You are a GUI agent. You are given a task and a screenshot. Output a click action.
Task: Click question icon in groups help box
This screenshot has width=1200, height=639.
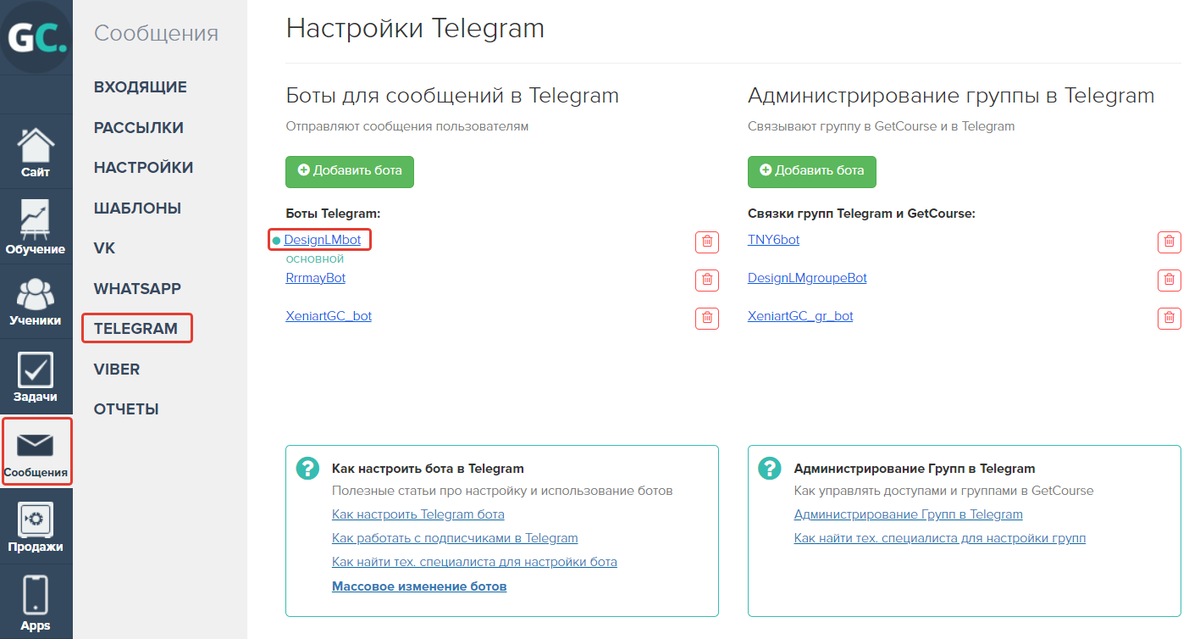tap(769, 469)
